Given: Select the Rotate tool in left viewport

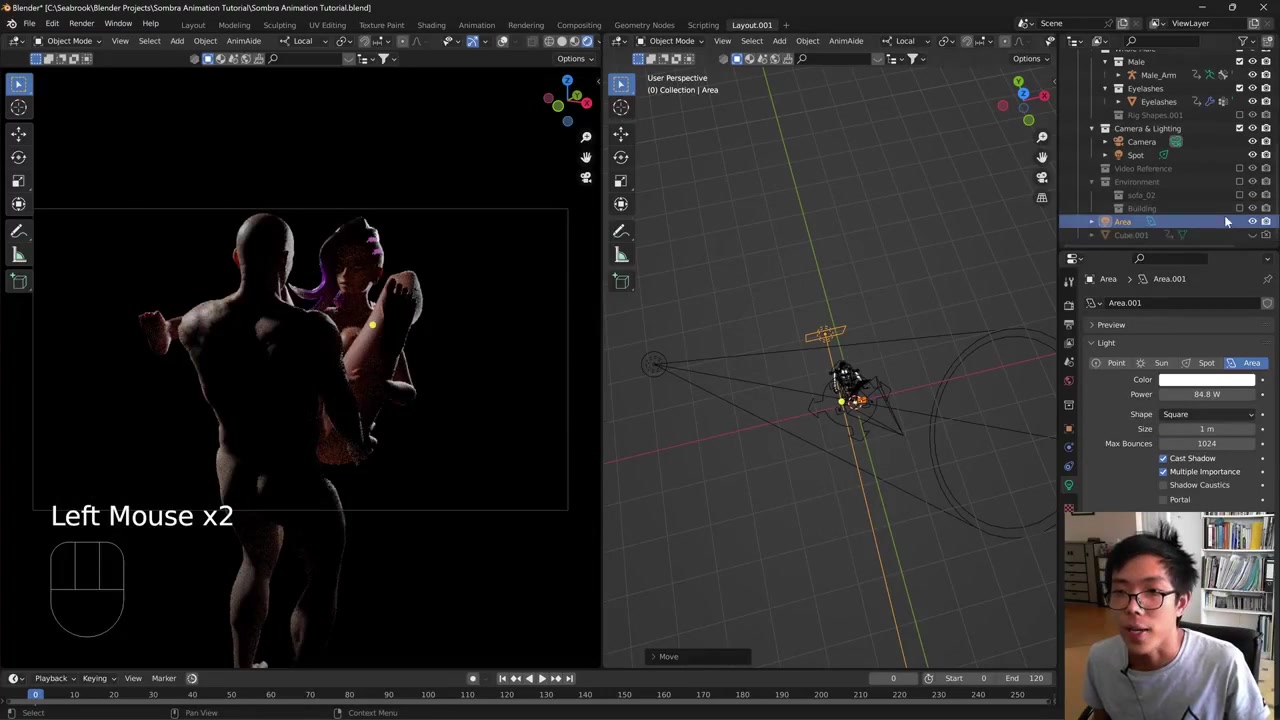Looking at the screenshot, I should click(19, 157).
